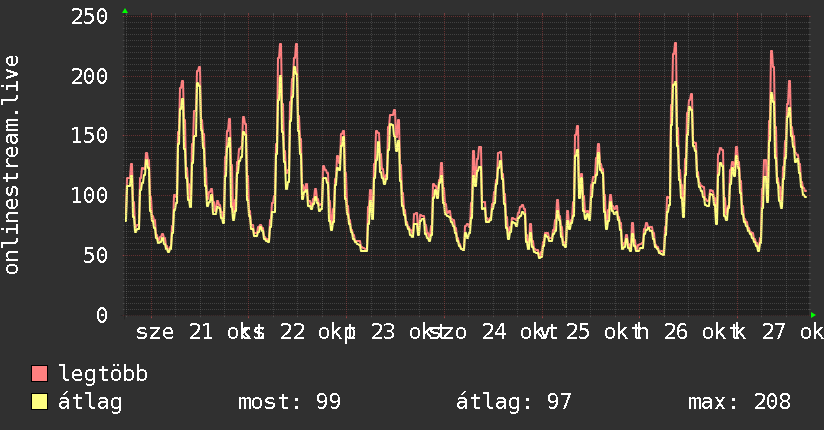Click the yellow átlag legend swatch
Image resolution: width=824 pixels, height=430 pixels.
[39, 401]
